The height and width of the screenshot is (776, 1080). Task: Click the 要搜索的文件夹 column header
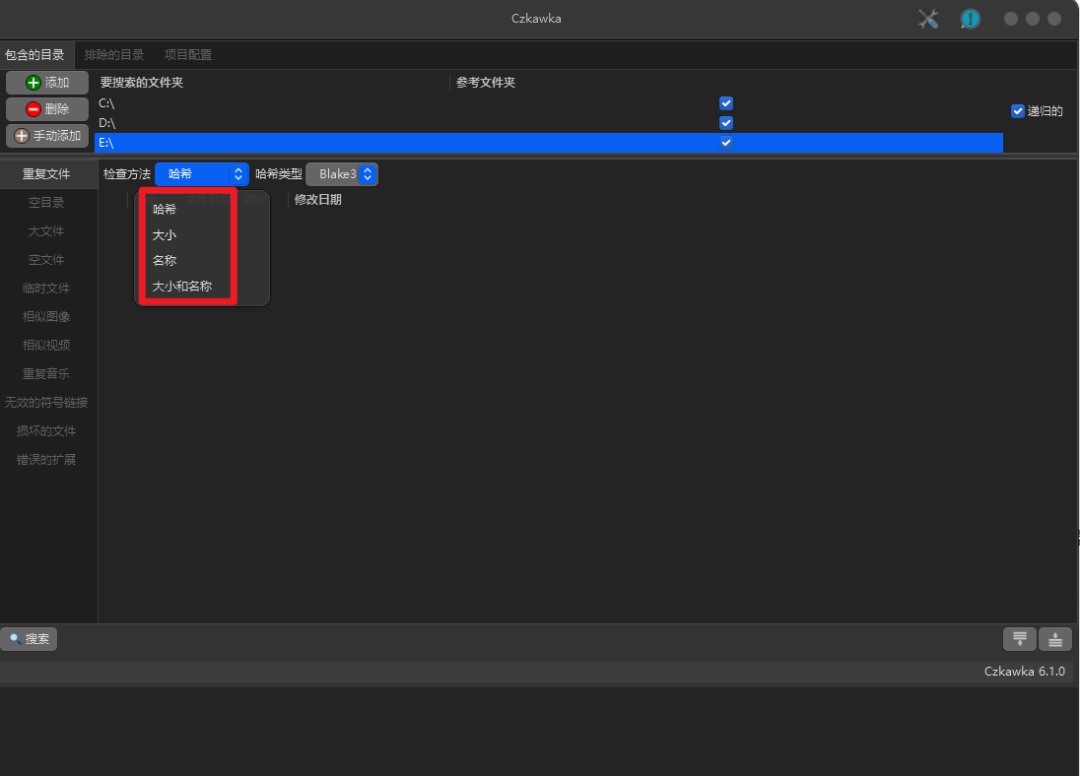tap(142, 83)
